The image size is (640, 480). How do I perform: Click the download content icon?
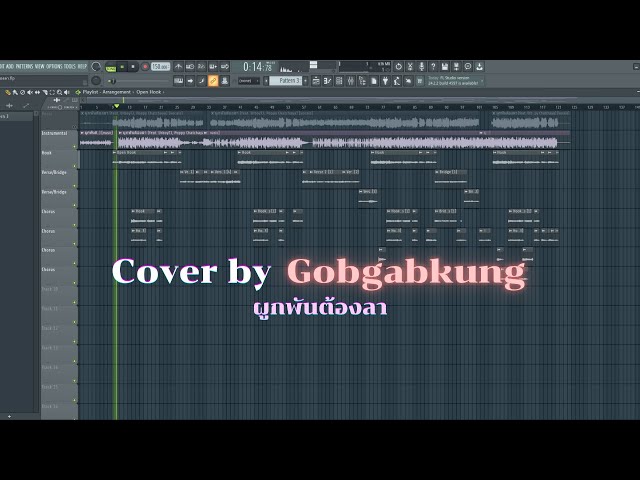tap(479, 67)
